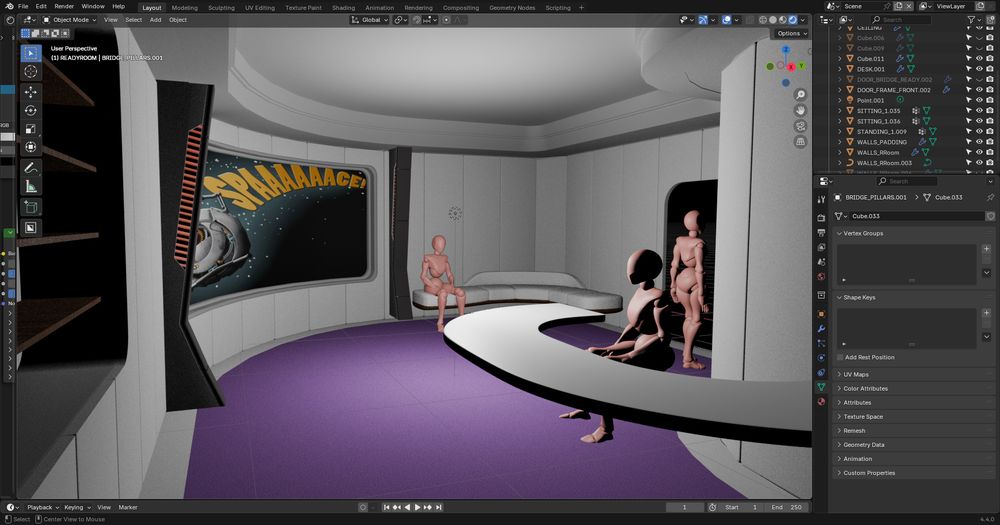Open the Object Data green triangle tab
This screenshot has width=1000, height=525.
(821, 387)
